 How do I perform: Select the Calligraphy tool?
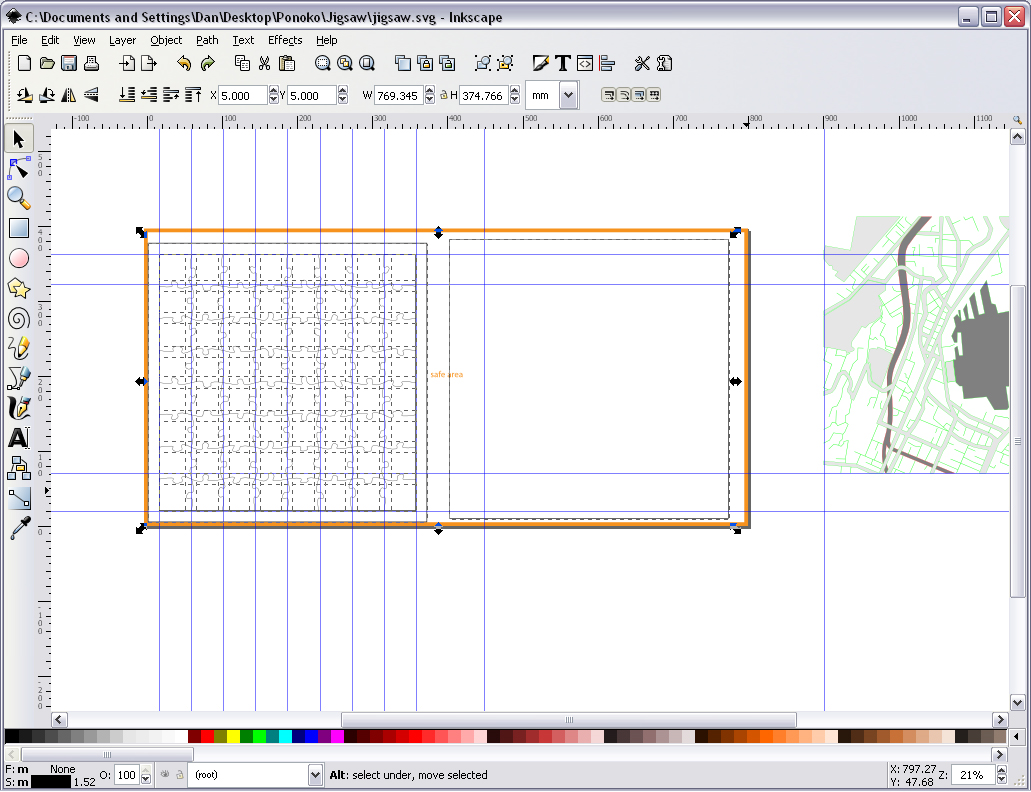tap(18, 408)
